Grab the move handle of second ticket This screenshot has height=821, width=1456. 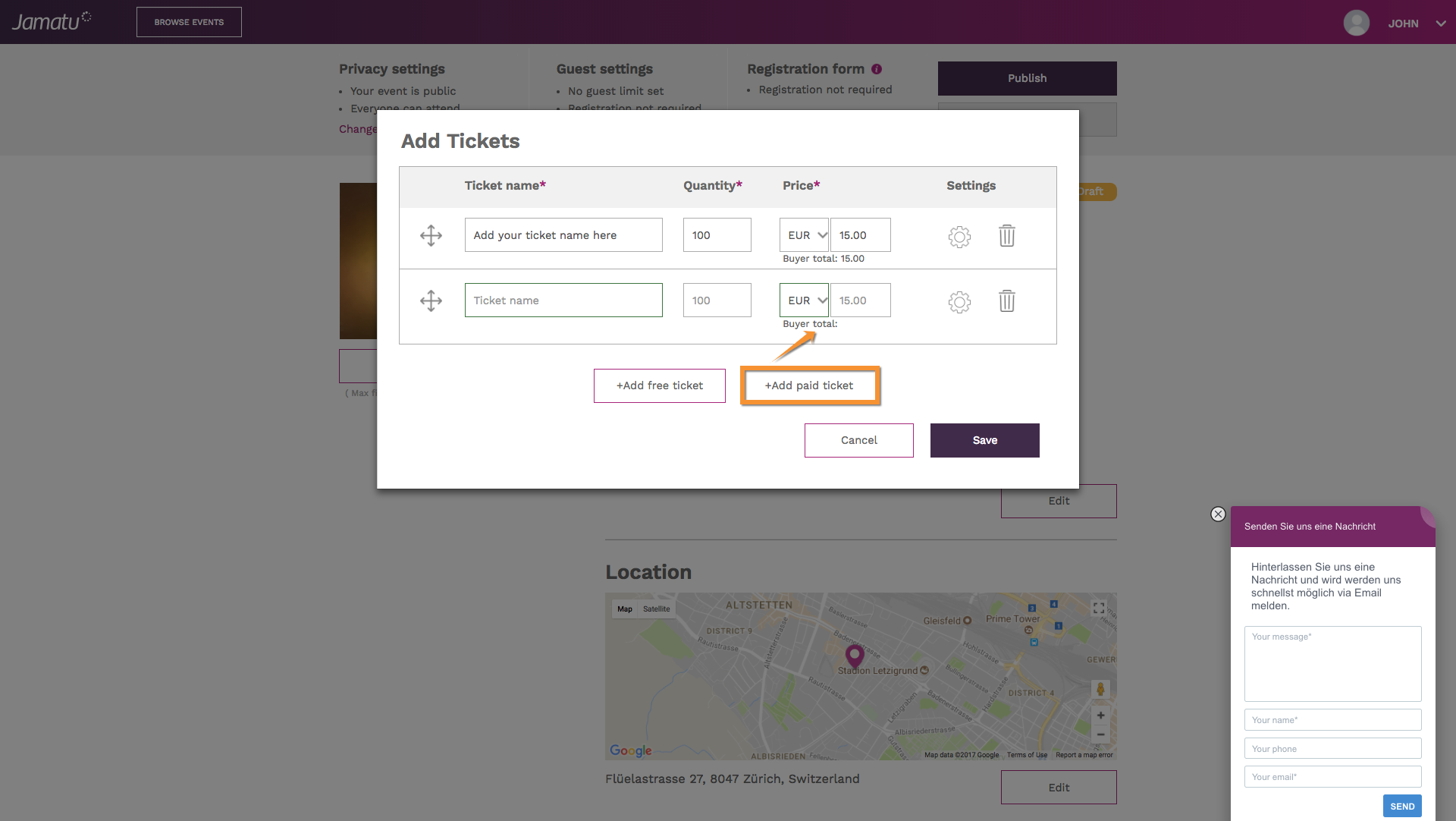click(431, 300)
